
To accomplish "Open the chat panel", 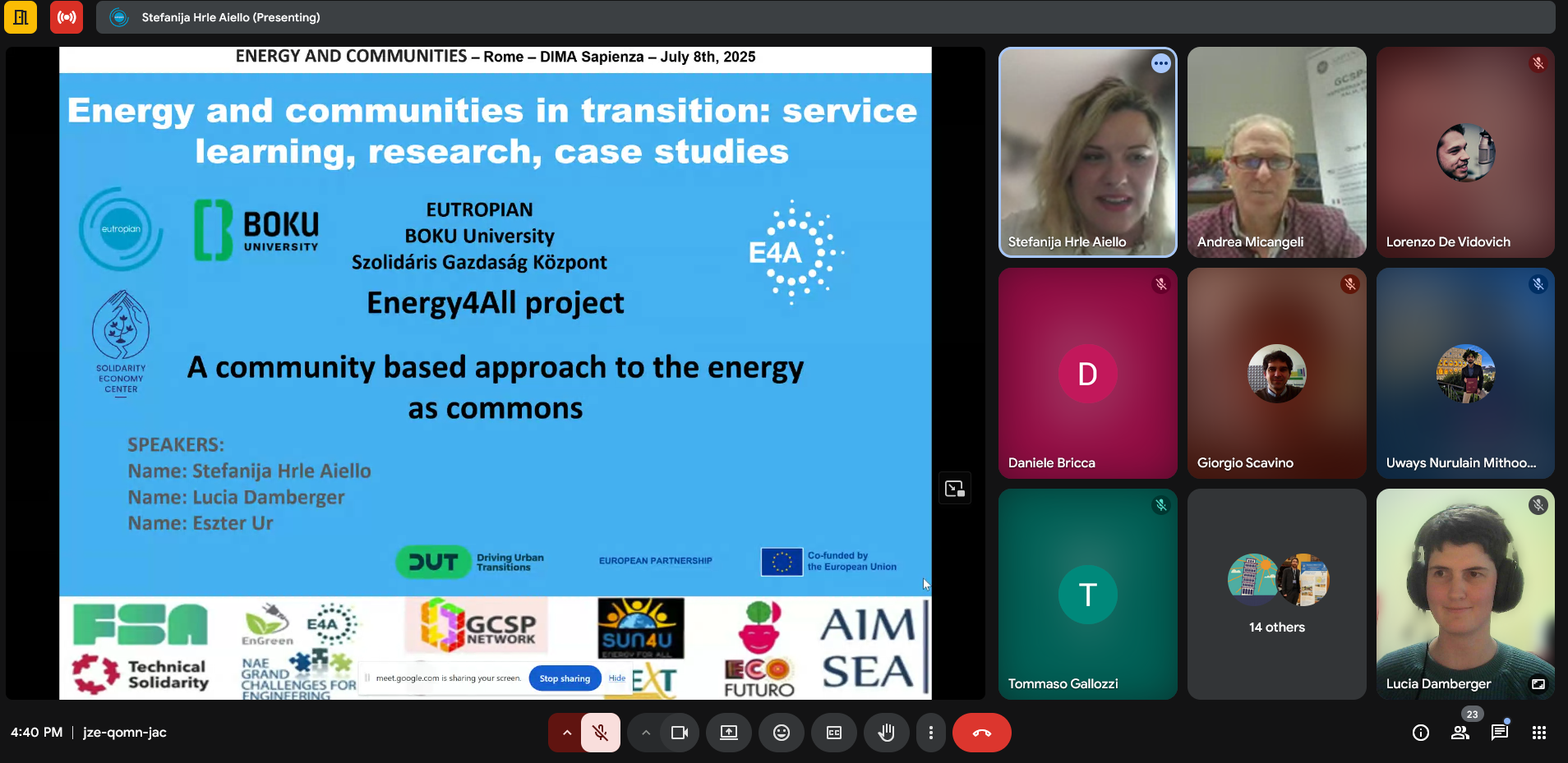I will (1500, 733).
